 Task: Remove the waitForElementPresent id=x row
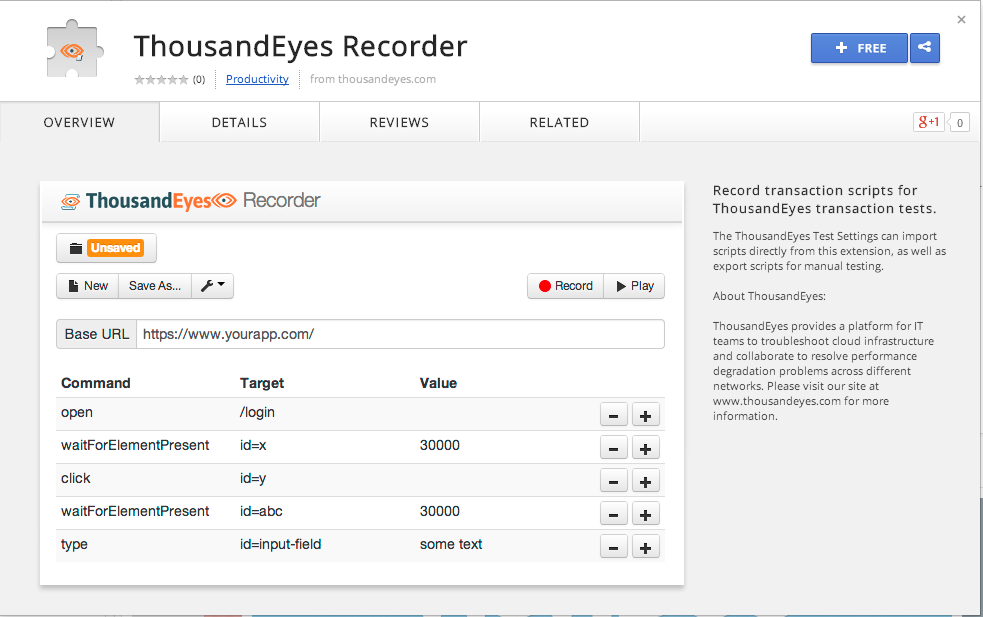point(614,448)
